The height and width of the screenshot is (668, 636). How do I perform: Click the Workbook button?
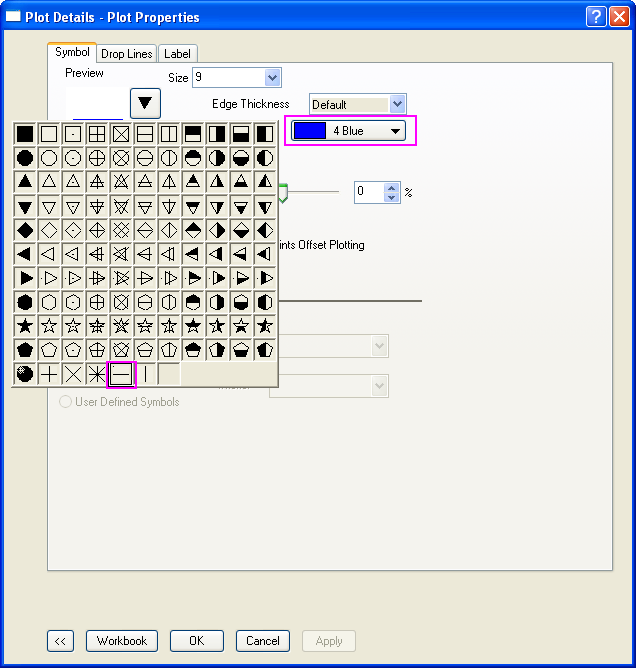(x=122, y=641)
